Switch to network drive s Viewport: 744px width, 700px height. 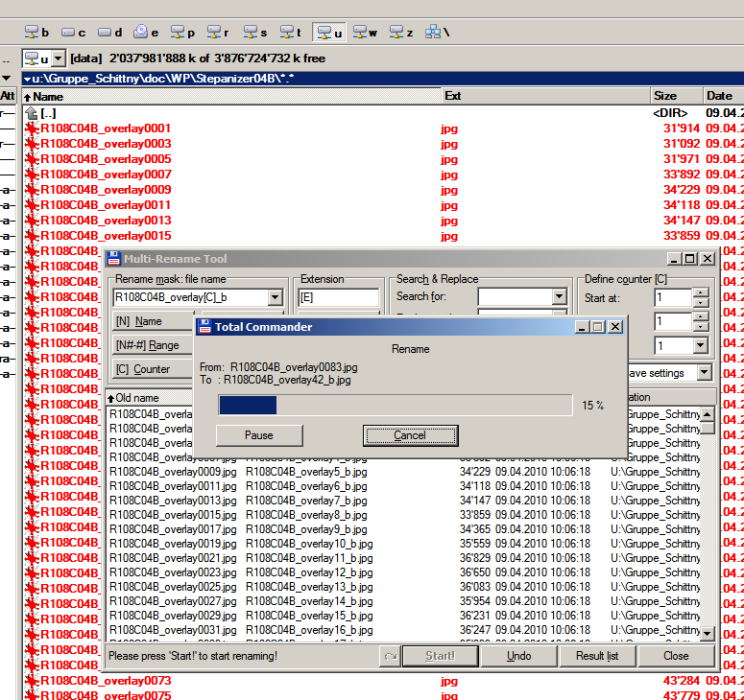(x=255, y=32)
